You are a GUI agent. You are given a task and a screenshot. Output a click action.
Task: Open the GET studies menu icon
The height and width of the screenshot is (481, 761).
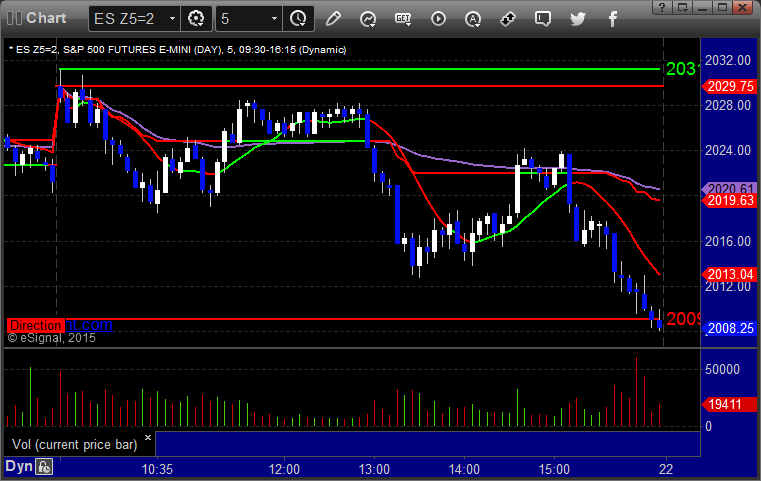point(403,19)
